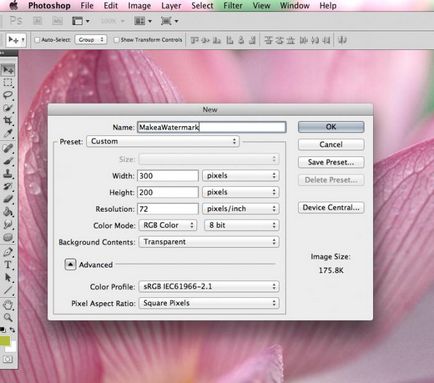Select the Crop tool
Screen dimensions: 434x383
(x=8, y=120)
